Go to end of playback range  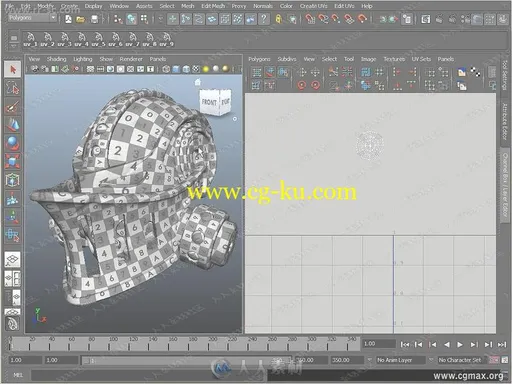(x=502, y=344)
